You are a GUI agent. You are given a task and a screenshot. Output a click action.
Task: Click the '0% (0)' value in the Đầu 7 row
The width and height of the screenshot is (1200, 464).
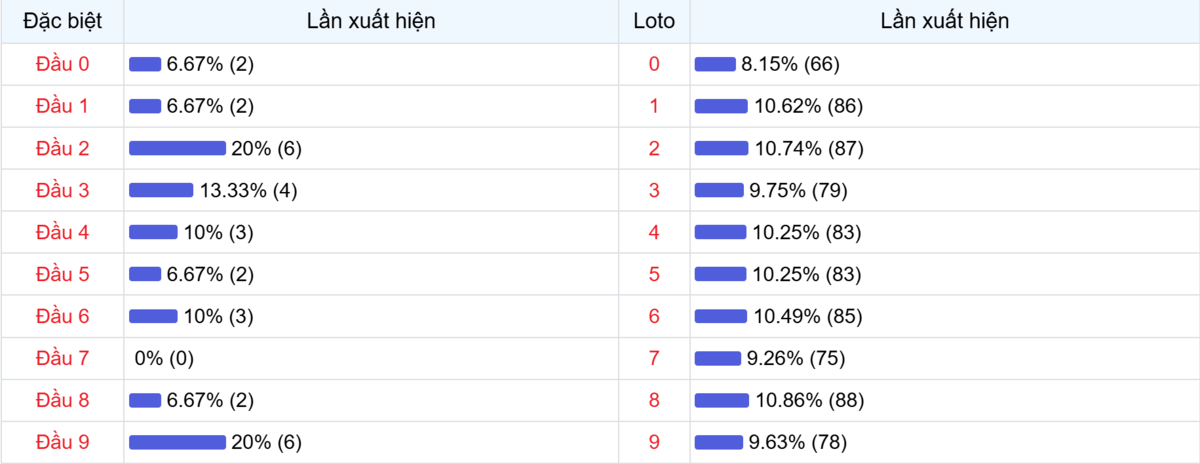tap(164, 358)
